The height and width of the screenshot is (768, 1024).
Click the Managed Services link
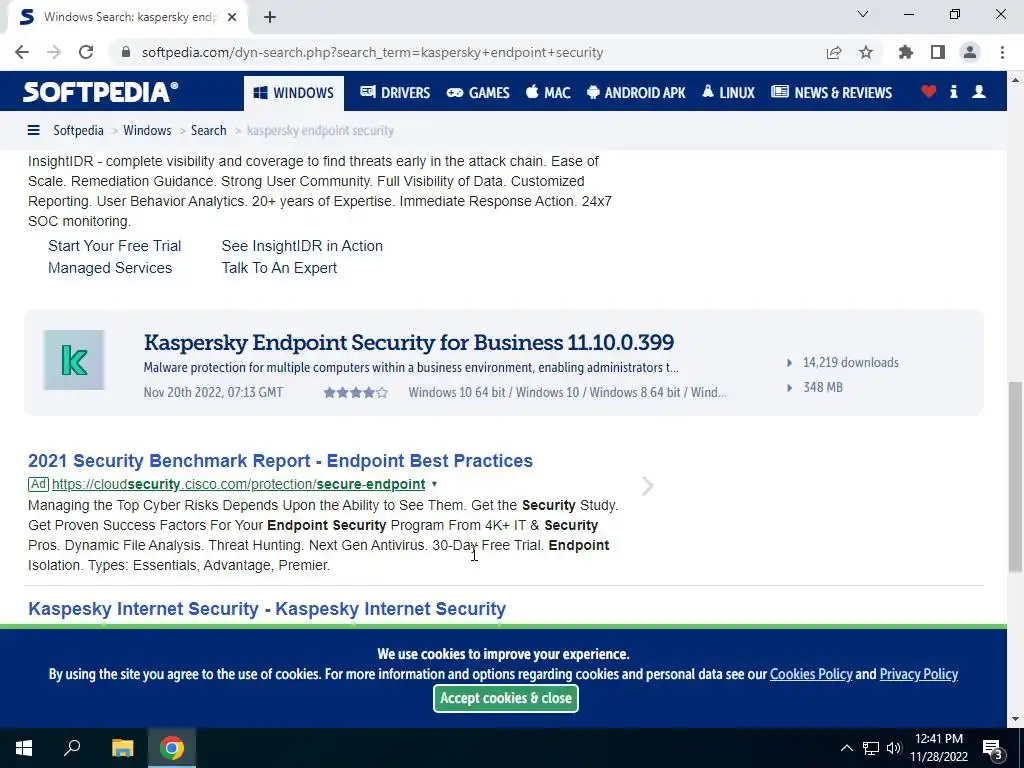tap(110, 268)
